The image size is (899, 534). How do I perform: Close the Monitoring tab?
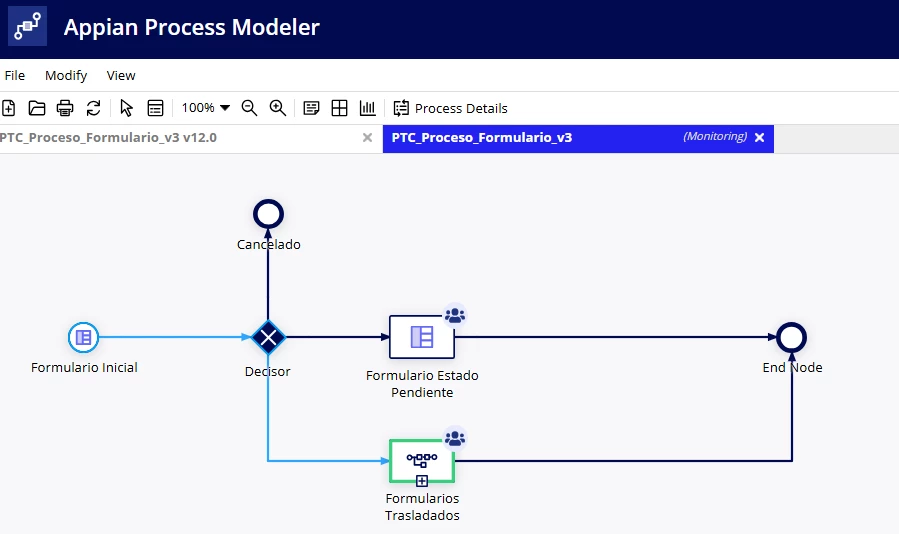(x=760, y=138)
